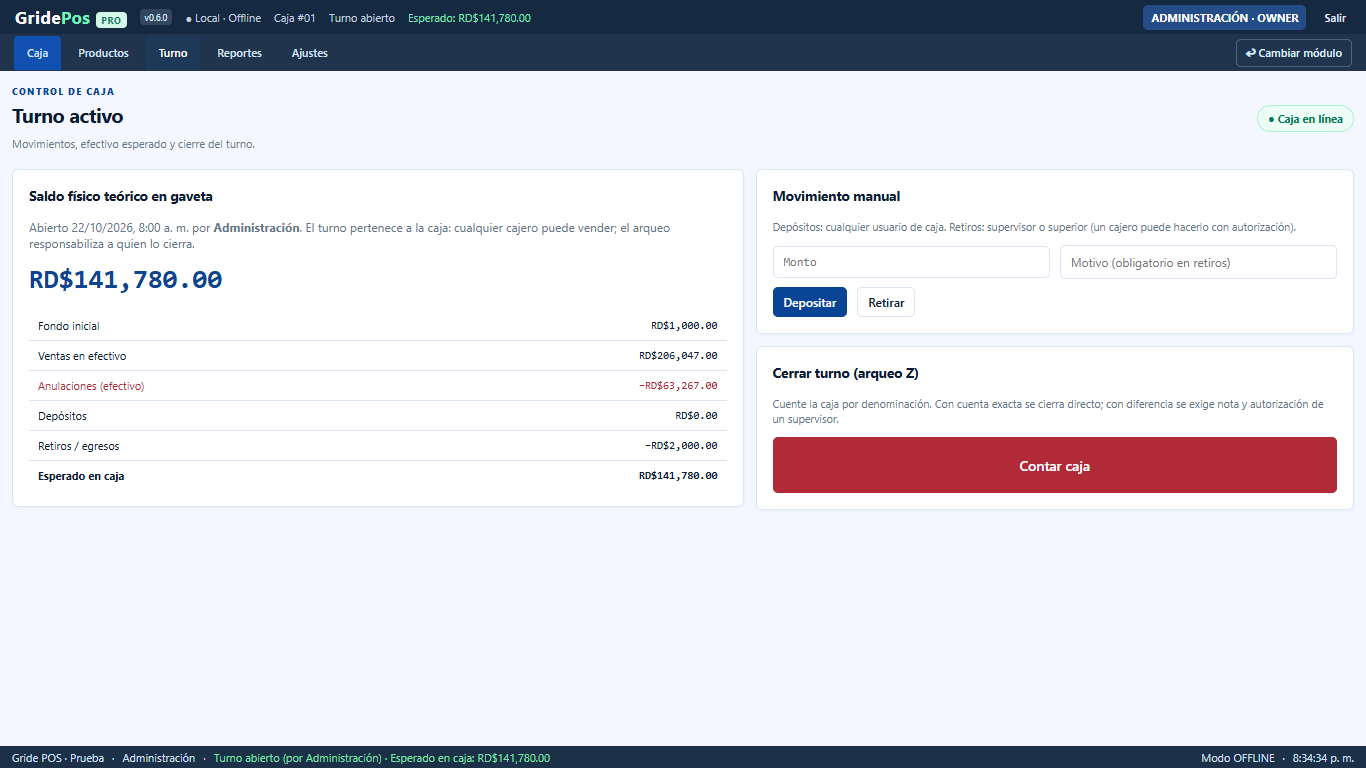Click Modo OFFLINE in the status bar
The width and height of the screenshot is (1366, 768).
click(x=1238, y=758)
